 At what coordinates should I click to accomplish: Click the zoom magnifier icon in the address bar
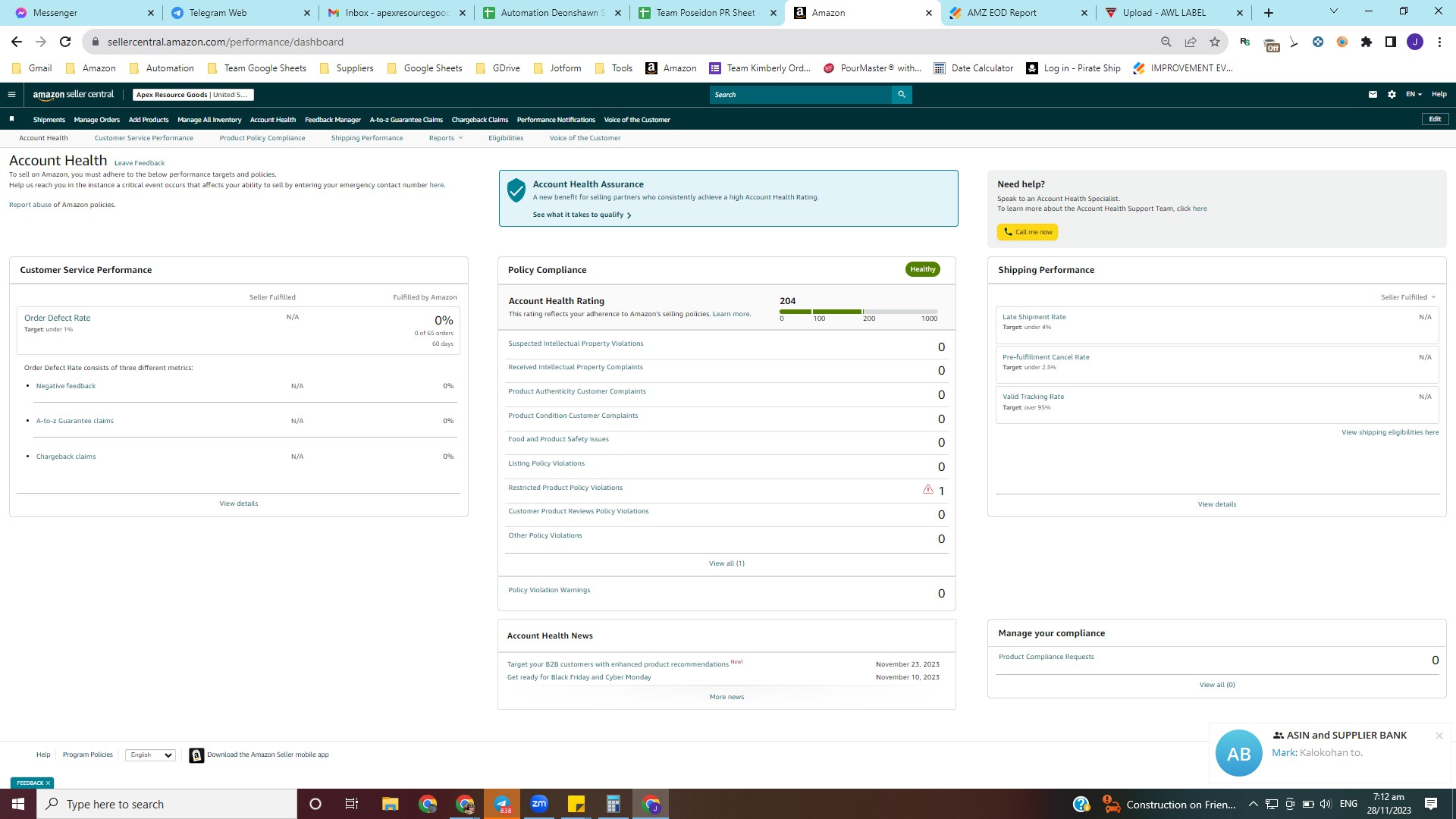tap(1166, 42)
